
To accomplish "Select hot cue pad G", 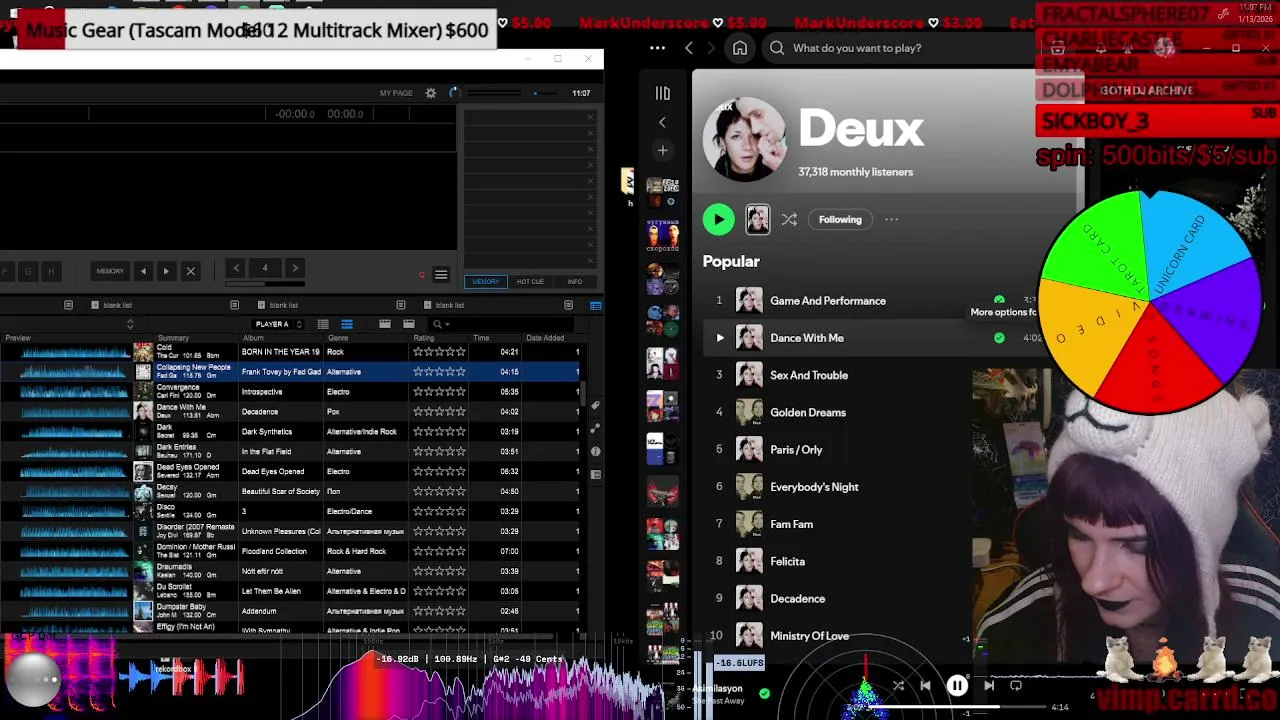I will [28, 271].
